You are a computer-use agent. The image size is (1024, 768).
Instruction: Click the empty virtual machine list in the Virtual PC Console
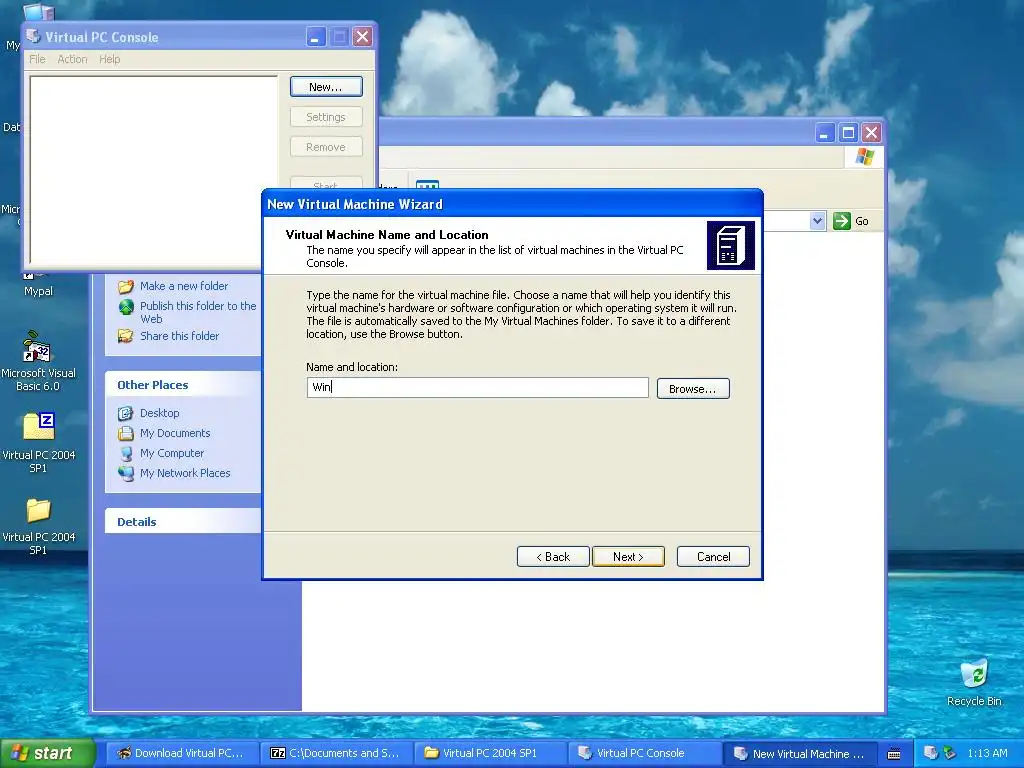(153, 170)
